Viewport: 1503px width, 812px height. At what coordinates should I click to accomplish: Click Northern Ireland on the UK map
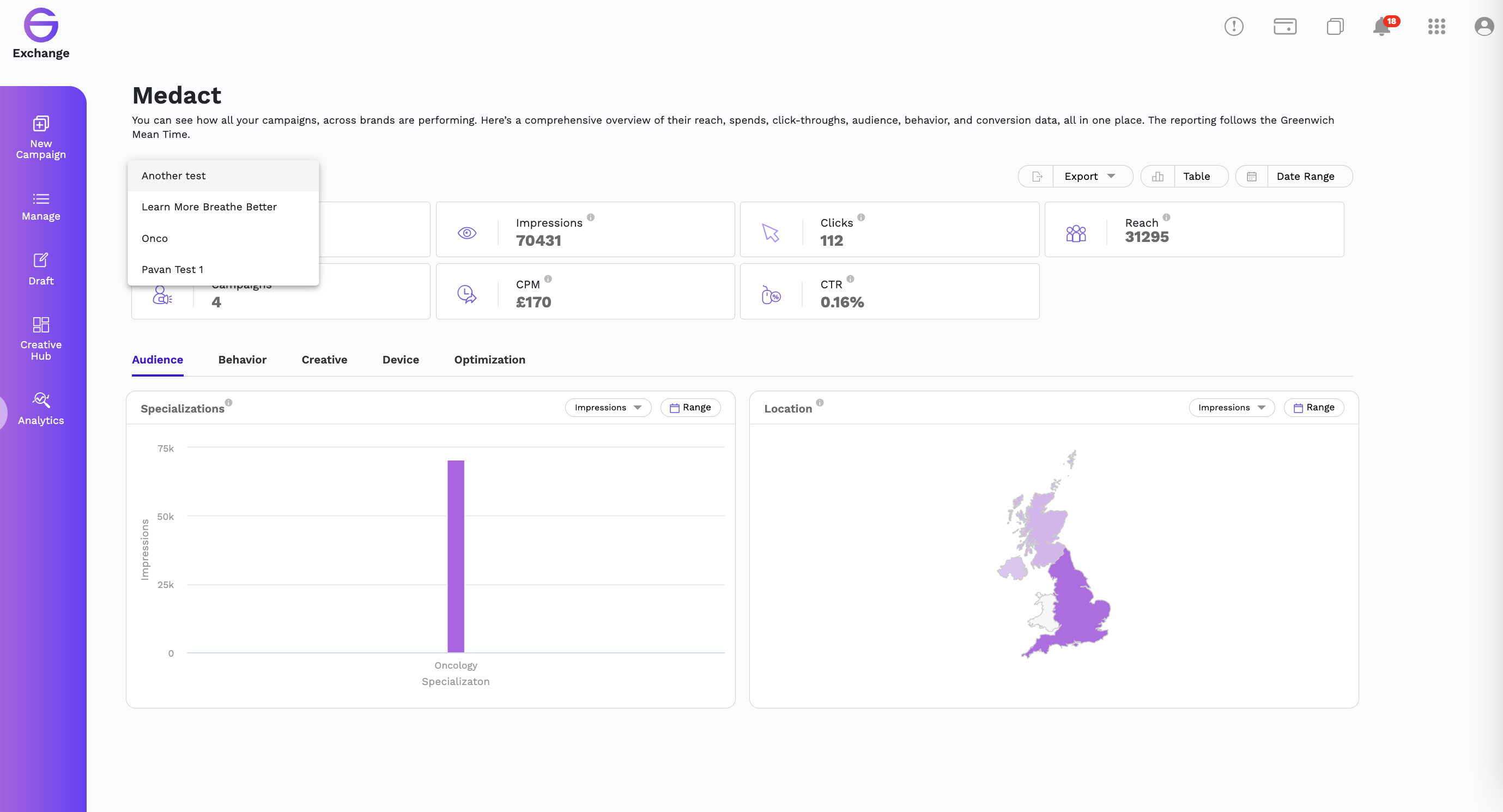pos(1013,568)
